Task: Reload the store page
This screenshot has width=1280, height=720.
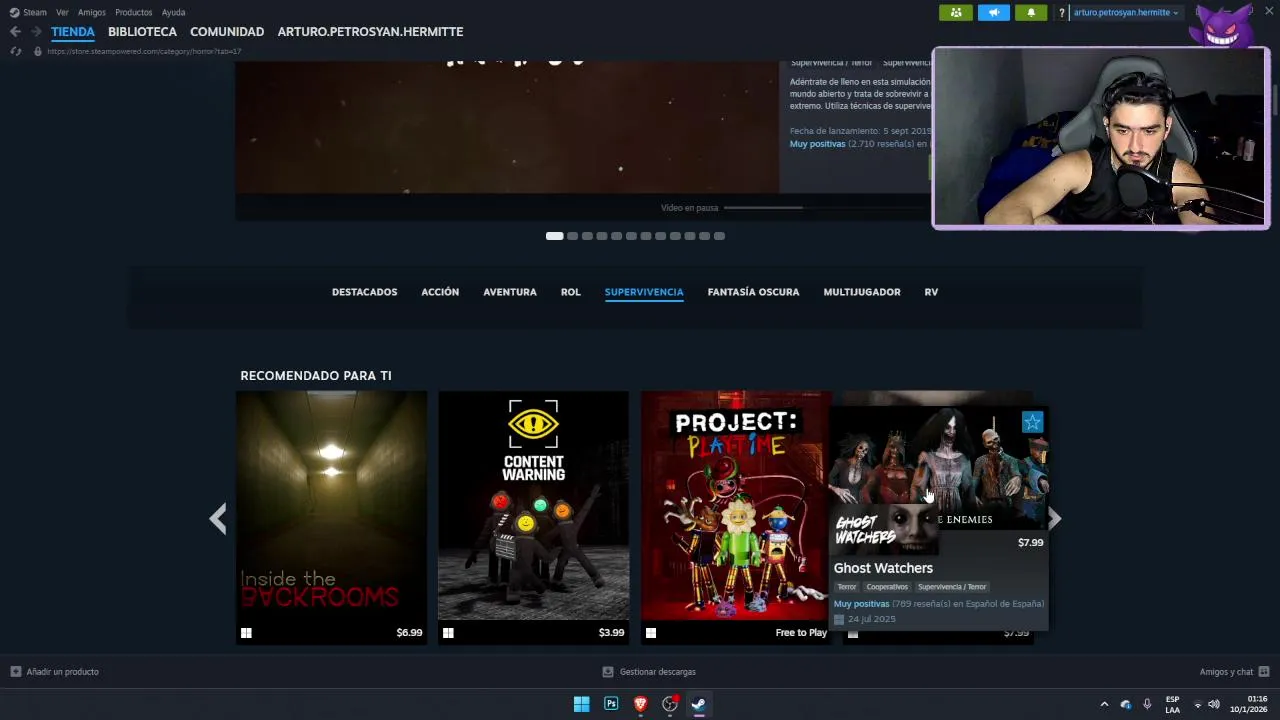Action: click(x=15, y=51)
